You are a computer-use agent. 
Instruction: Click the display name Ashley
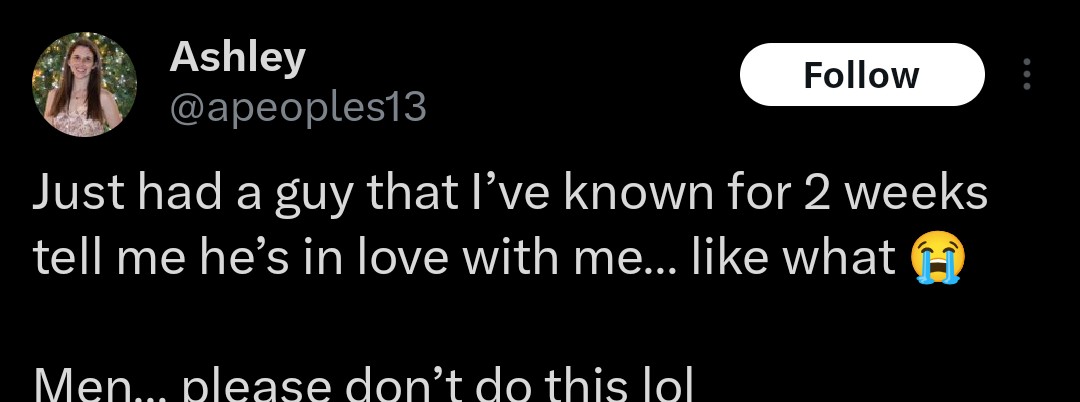[237, 58]
